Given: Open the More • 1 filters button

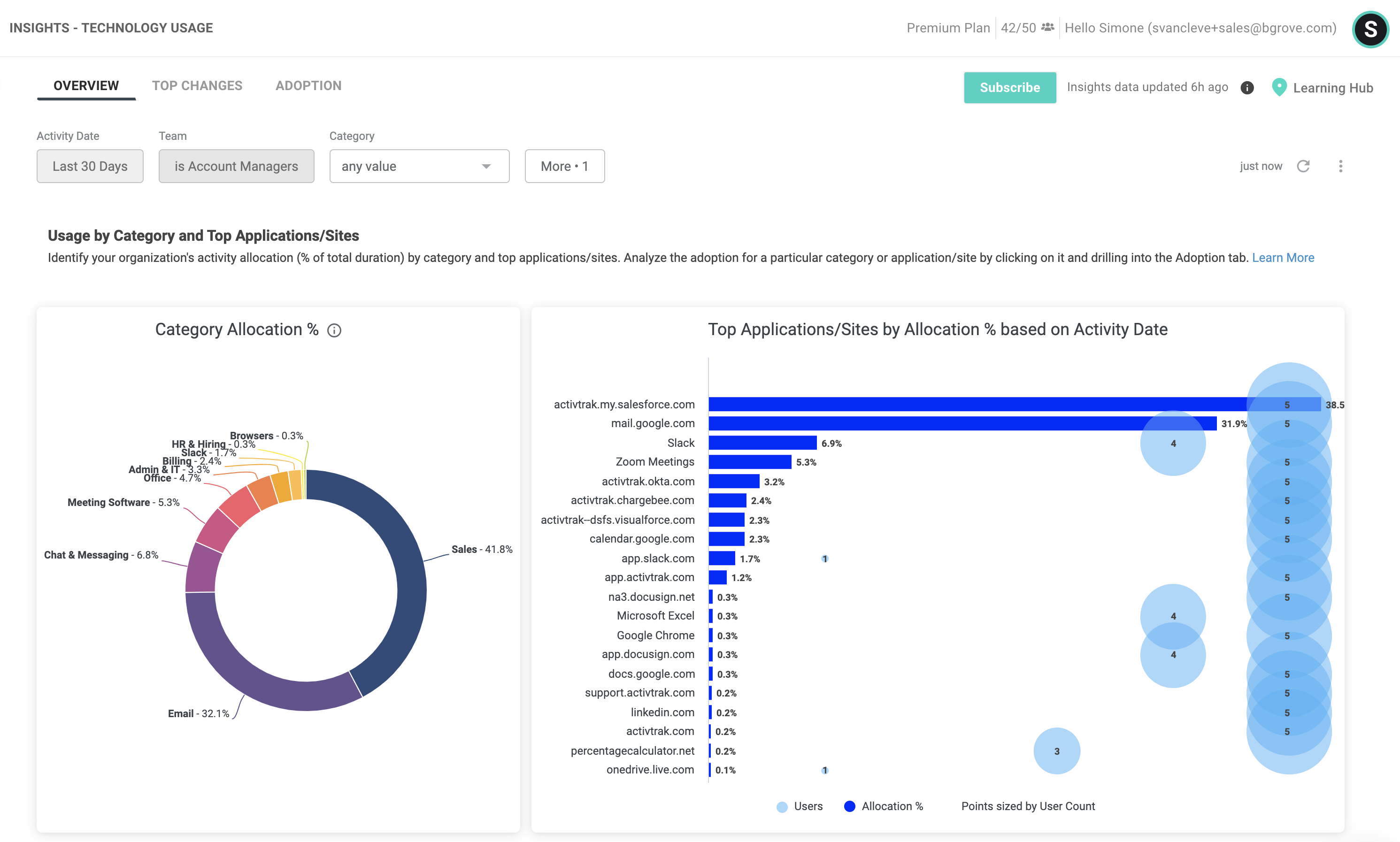Looking at the screenshot, I should coord(564,166).
